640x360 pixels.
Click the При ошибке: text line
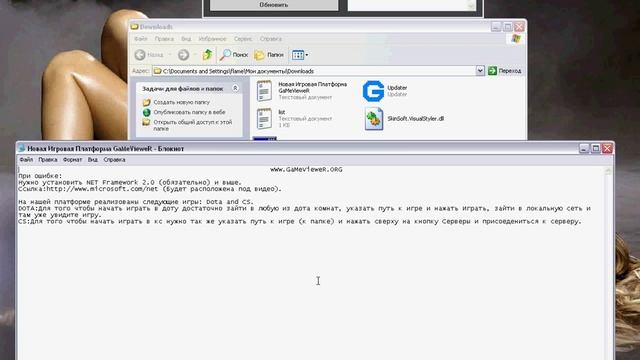[x=40, y=176]
